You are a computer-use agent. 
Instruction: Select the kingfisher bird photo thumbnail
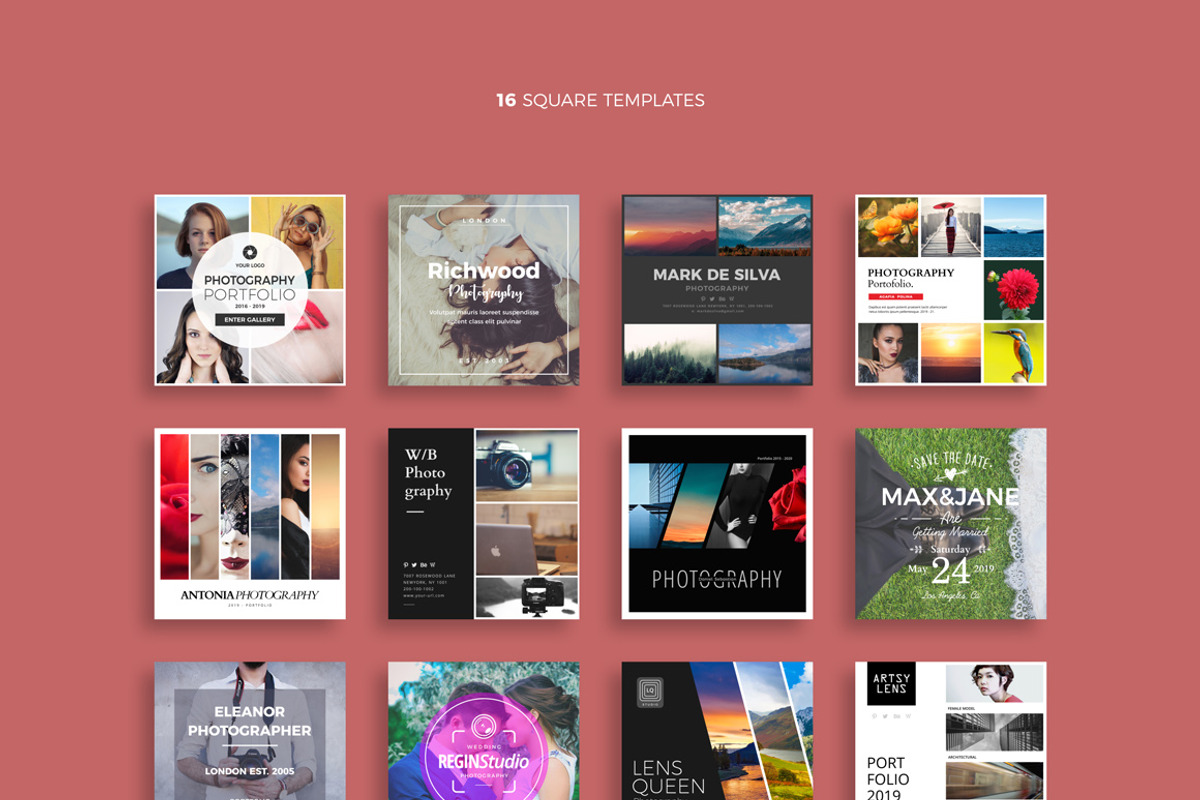(1017, 352)
